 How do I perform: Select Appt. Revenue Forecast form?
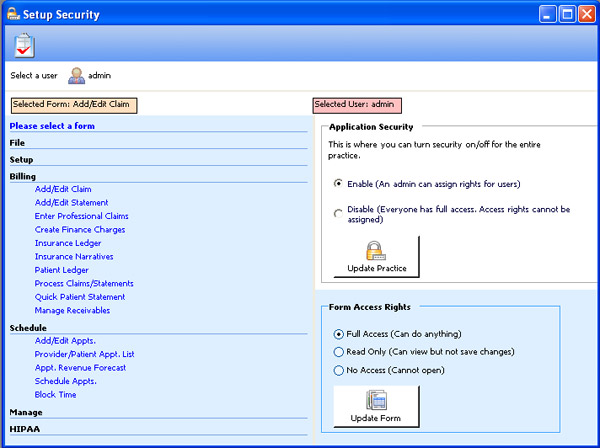80,368
